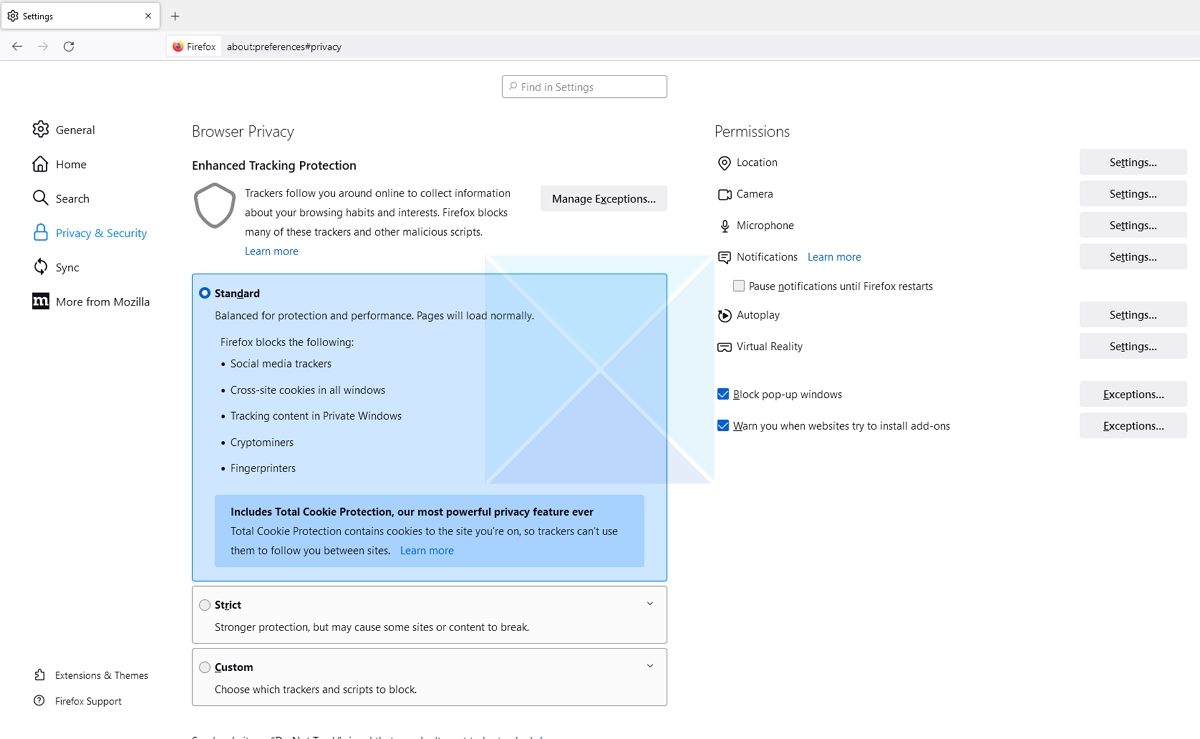The width and height of the screenshot is (1200, 739).
Task: Click the Virtual Reality headset icon
Action: 725,347
